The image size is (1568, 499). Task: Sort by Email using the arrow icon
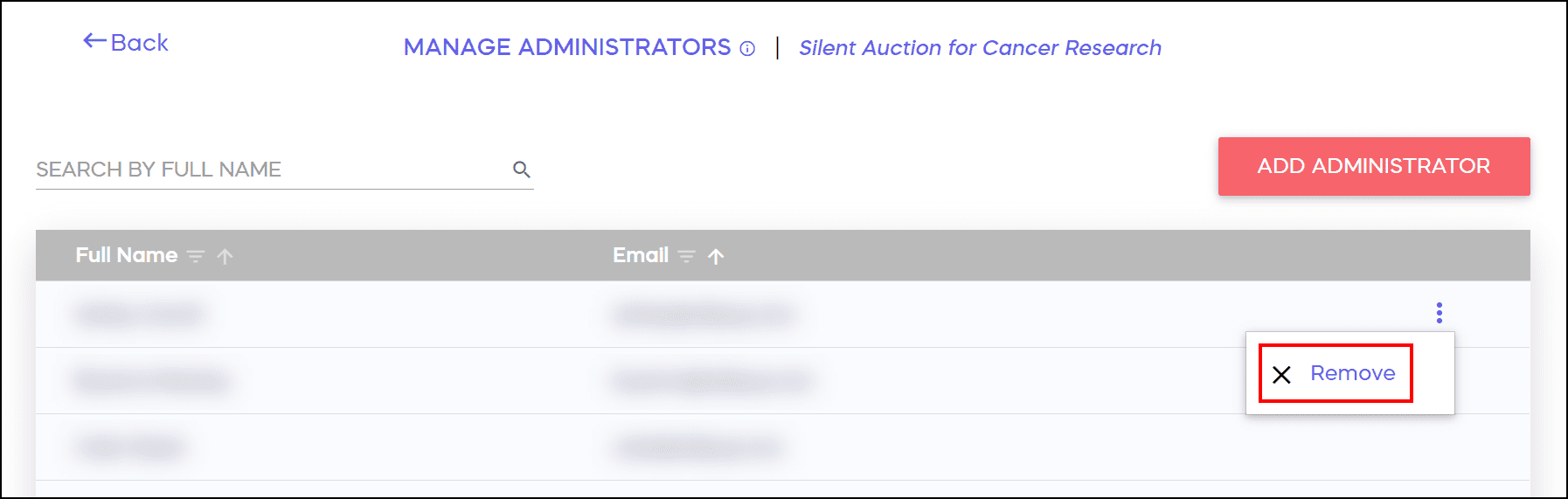[x=716, y=256]
